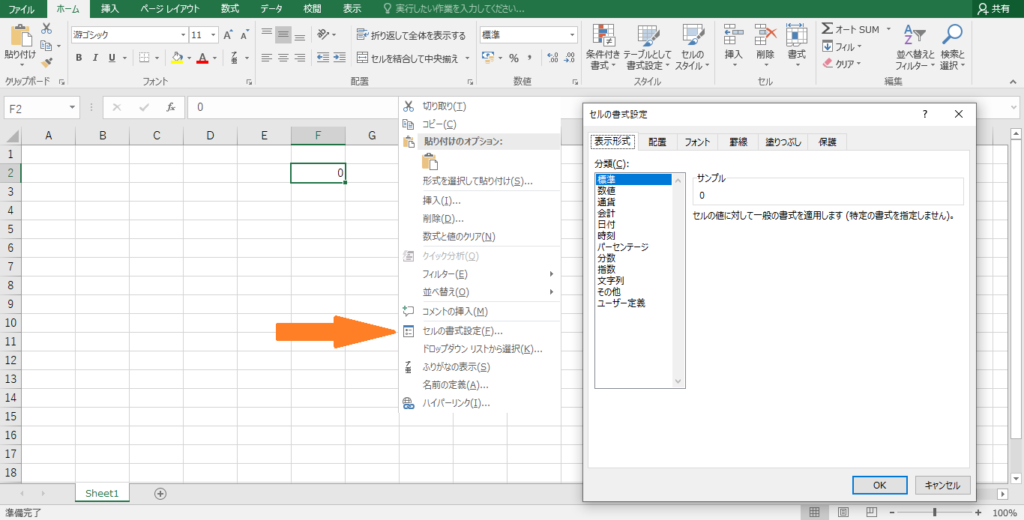
Task: Click キャンセル in the format cells dialog
Action: (942, 485)
